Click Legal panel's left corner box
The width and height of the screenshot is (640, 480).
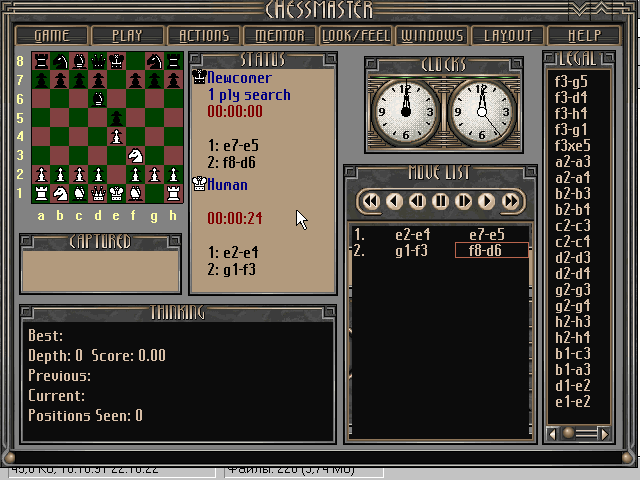coord(550,58)
